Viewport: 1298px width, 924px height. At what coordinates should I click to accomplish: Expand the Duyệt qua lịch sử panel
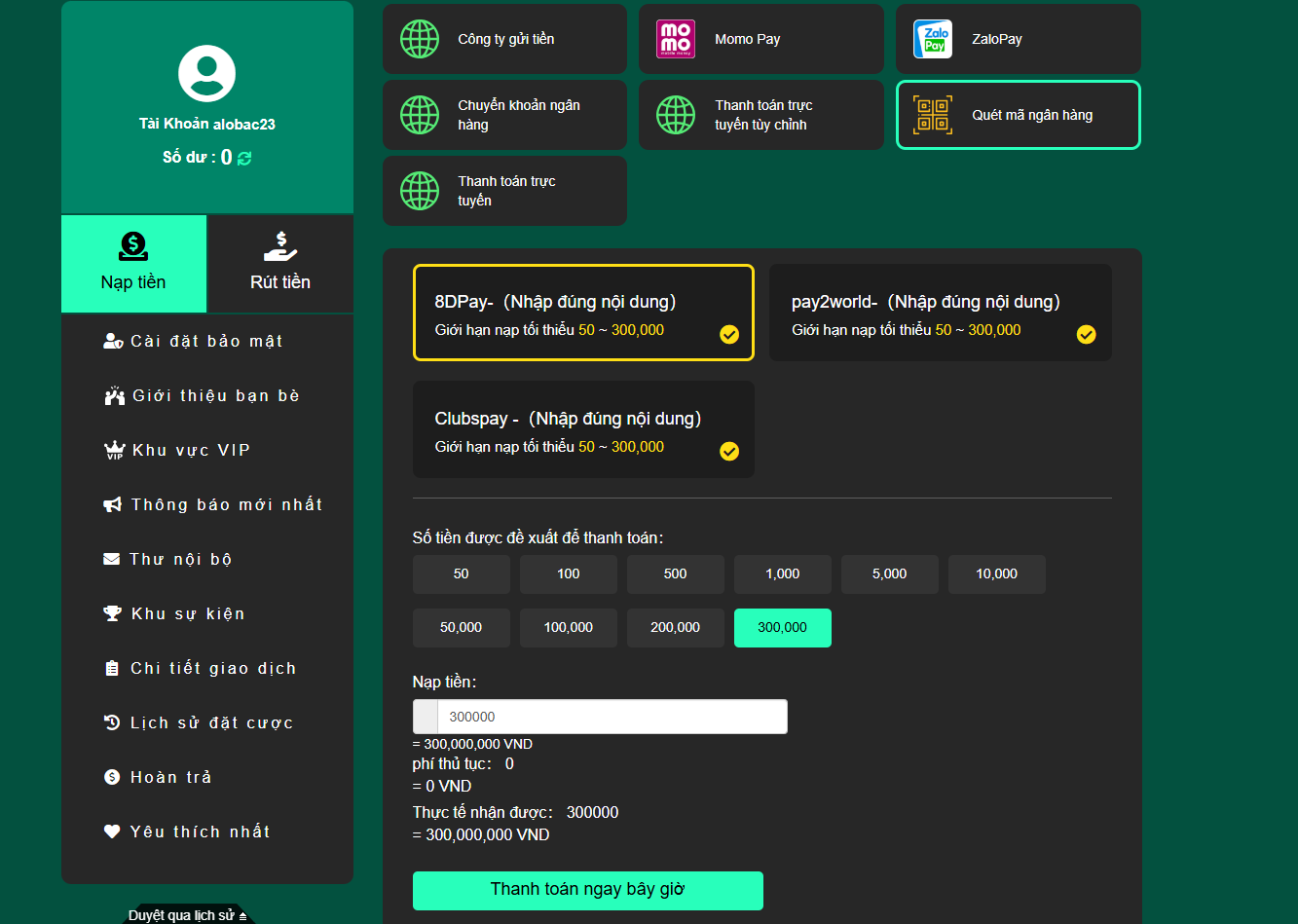tap(190, 915)
